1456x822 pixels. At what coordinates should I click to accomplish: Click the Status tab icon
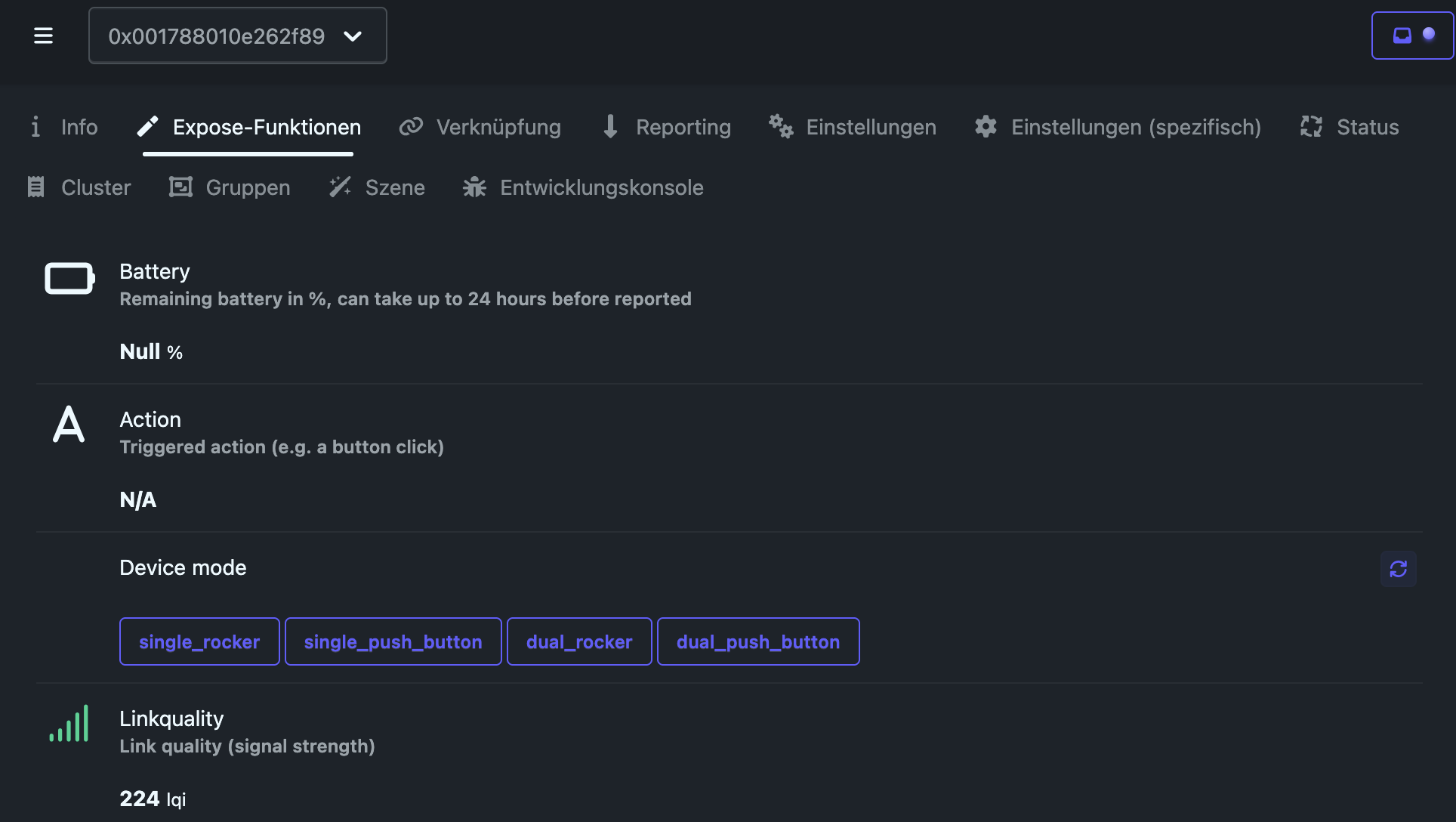click(x=1311, y=126)
